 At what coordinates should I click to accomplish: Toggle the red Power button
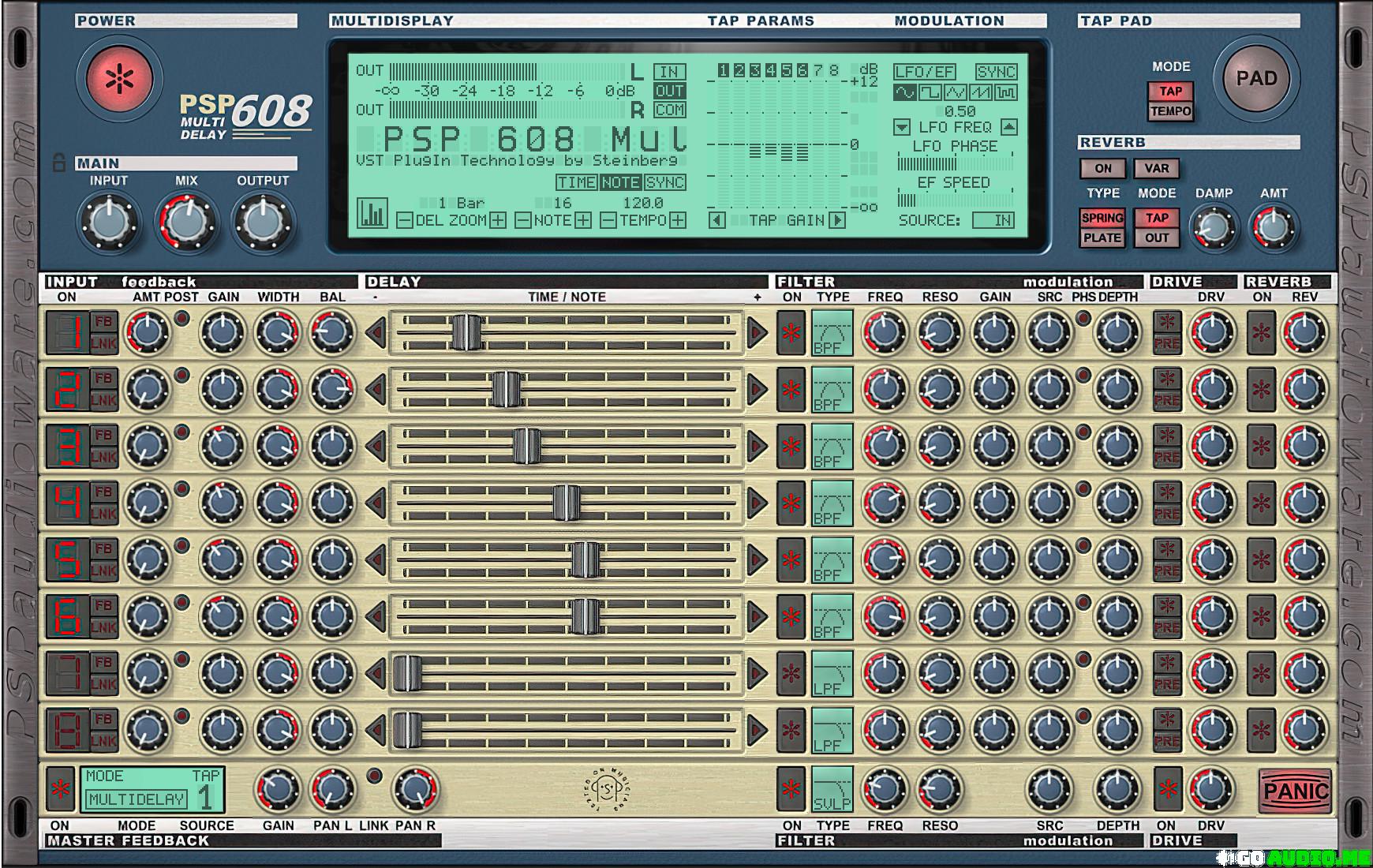[x=119, y=79]
